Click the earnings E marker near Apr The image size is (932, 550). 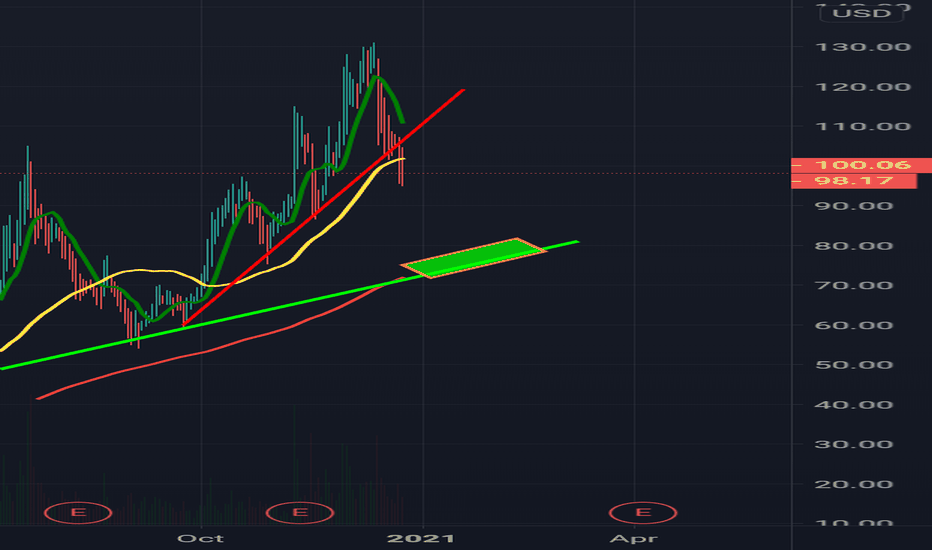643,513
